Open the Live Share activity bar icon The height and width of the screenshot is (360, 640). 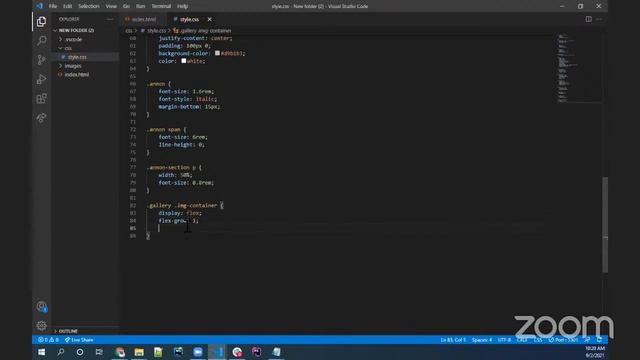point(41,118)
